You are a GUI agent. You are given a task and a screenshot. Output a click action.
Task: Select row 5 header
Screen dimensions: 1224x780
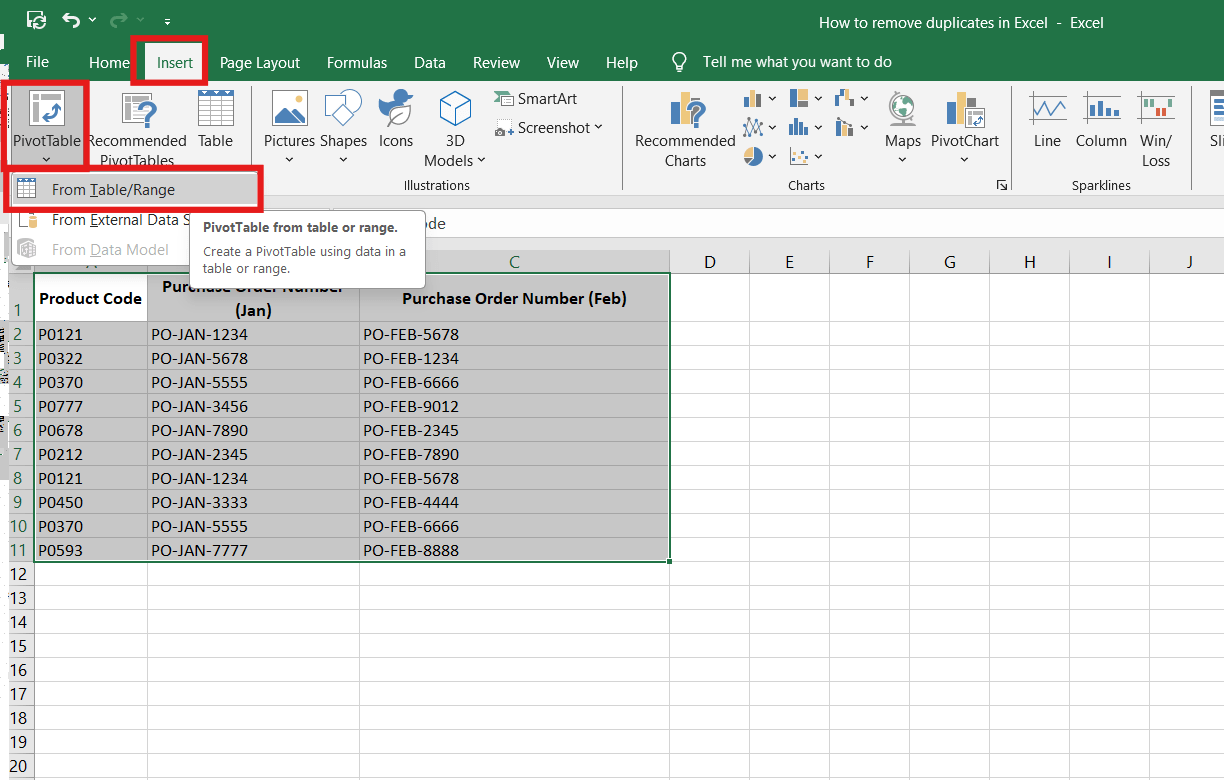(18, 406)
